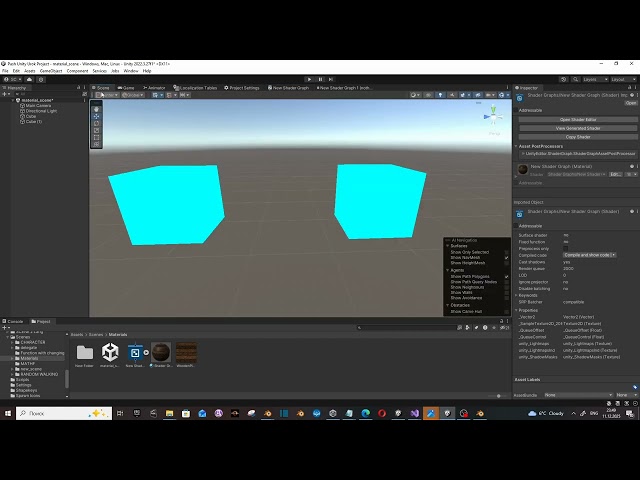This screenshot has width=640, height=480.
Task: Switch to the Localization Tables tab
Action: [x=196, y=88]
